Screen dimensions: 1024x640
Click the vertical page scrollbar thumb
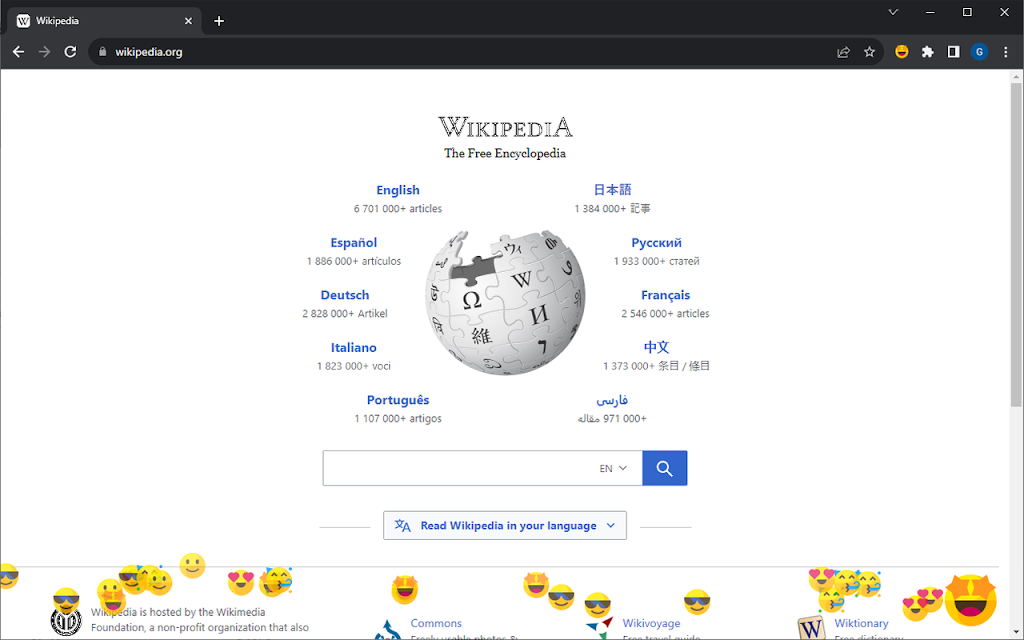click(x=1016, y=245)
